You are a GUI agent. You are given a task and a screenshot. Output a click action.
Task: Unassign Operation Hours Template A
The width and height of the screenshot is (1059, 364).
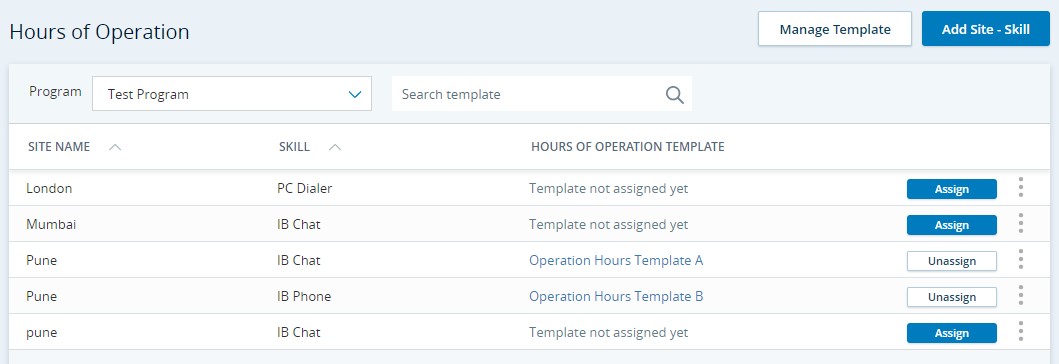tap(952, 261)
